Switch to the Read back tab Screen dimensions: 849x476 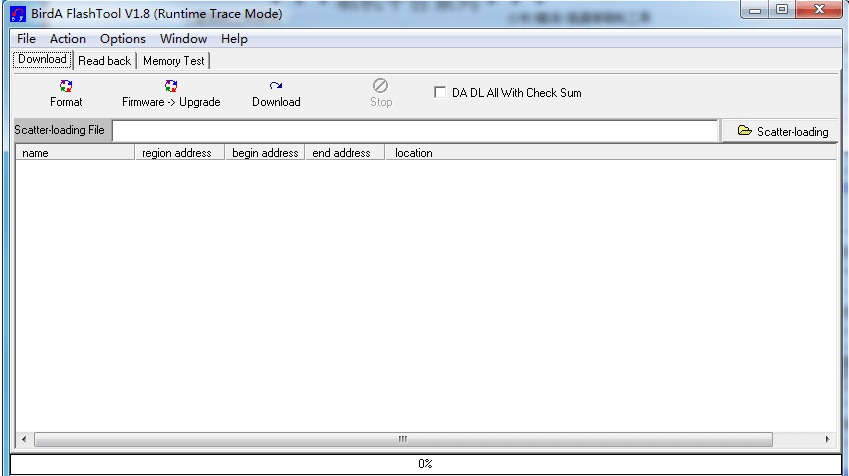pyautogui.click(x=105, y=61)
